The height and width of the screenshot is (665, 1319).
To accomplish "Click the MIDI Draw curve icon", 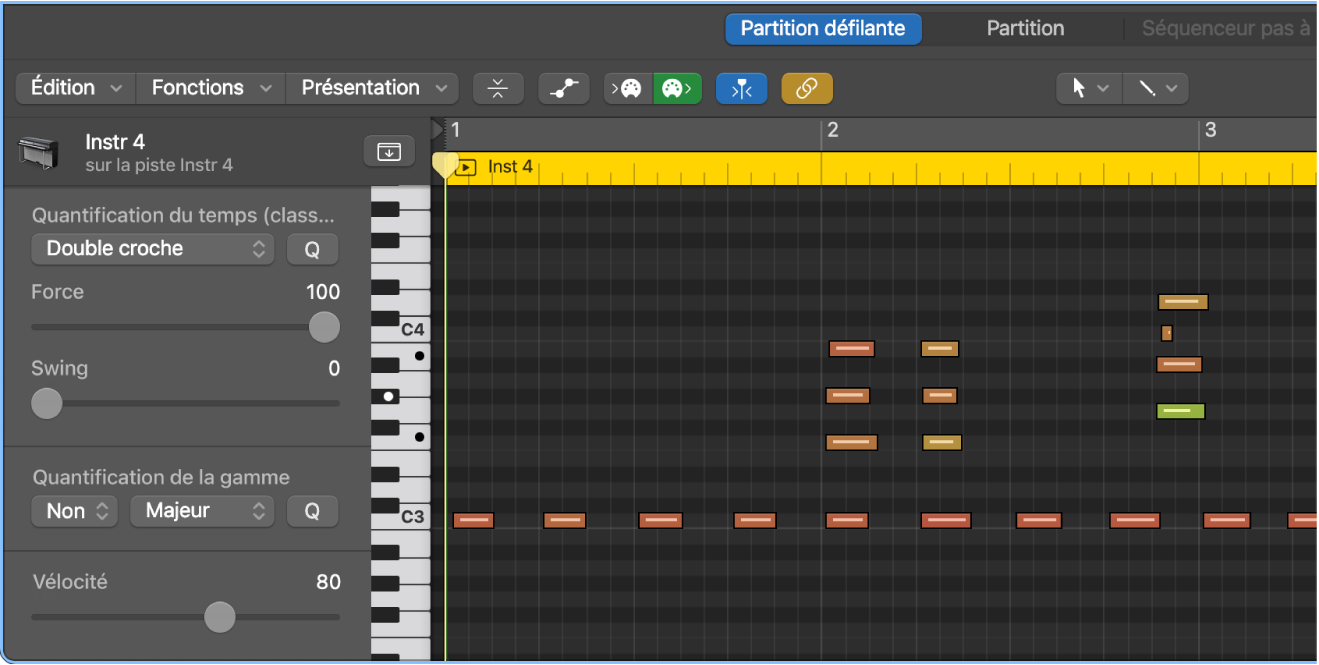I will click(563, 88).
